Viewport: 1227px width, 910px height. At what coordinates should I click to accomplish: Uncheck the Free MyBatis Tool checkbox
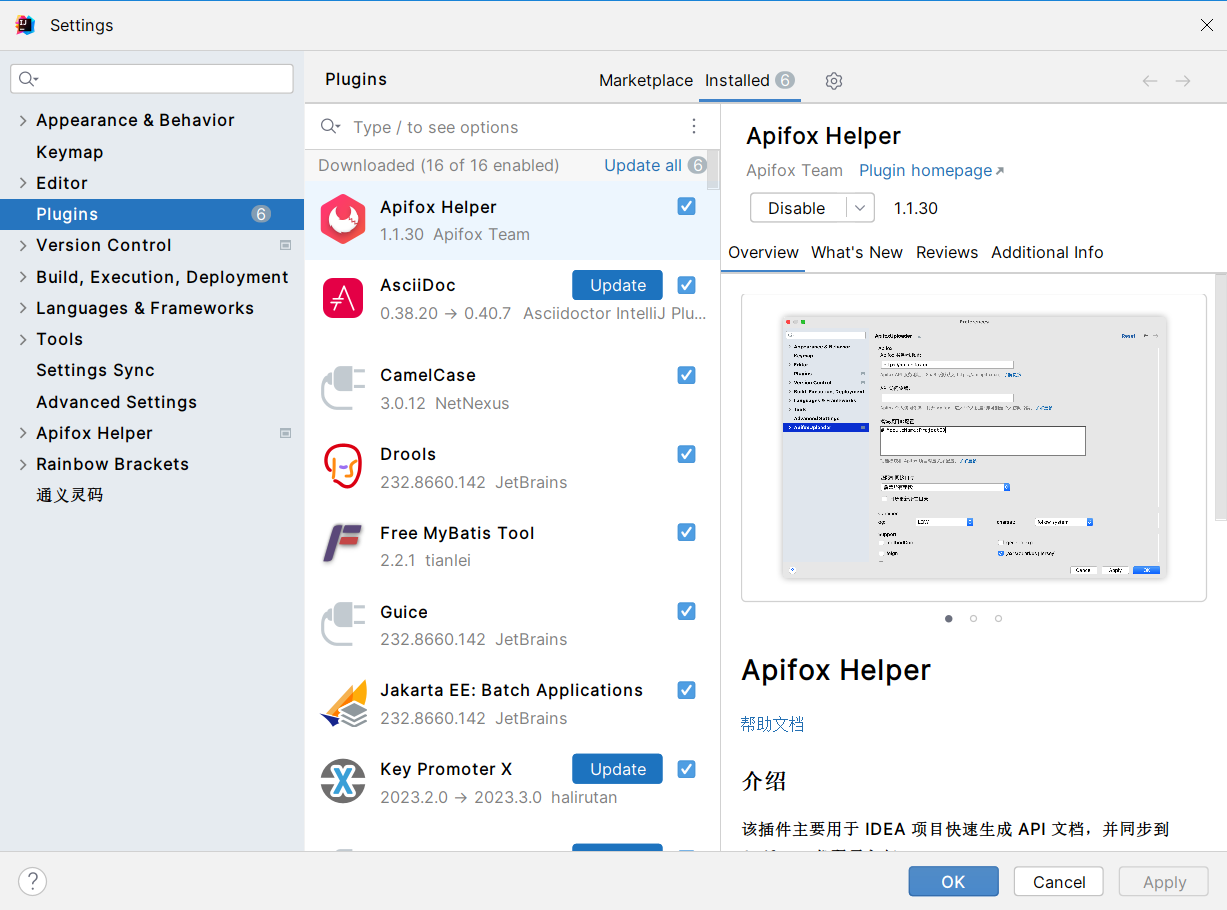click(x=686, y=532)
